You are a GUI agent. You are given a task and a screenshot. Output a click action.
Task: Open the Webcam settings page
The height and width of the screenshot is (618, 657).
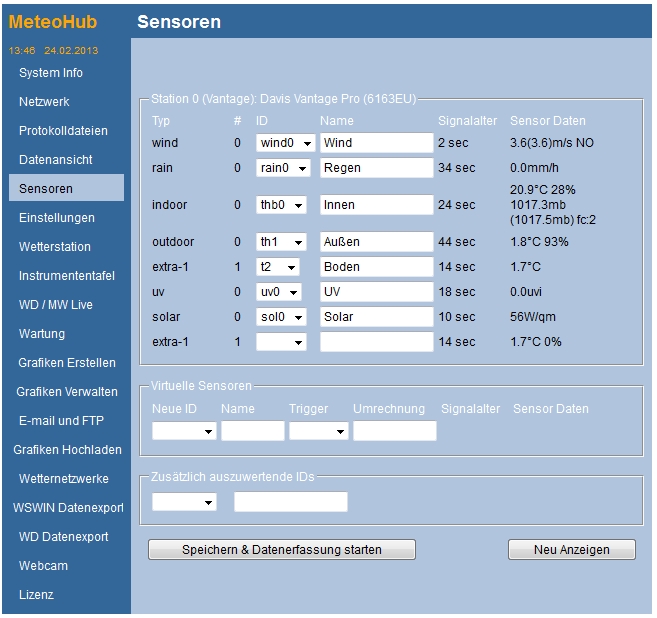[43, 566]
